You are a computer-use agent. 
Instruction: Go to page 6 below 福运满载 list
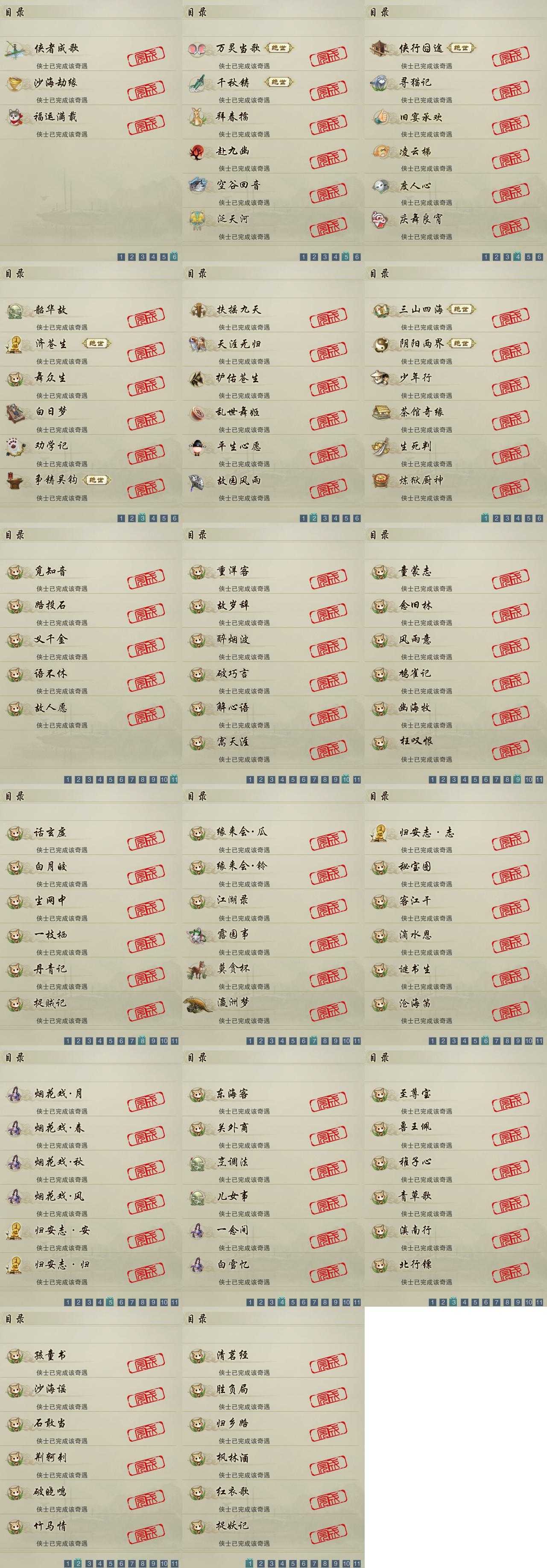pyautogui.click(x=174, y=257)
